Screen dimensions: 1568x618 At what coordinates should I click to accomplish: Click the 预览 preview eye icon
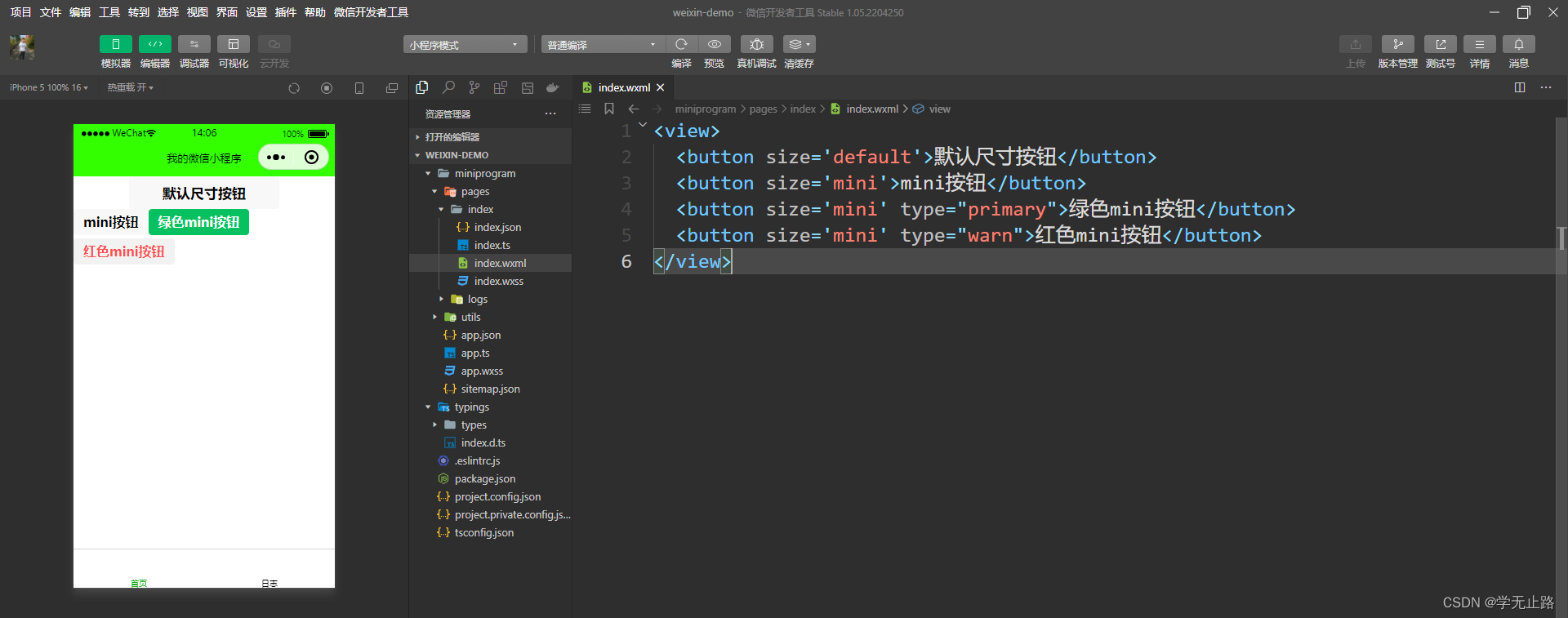coord(715,44)
